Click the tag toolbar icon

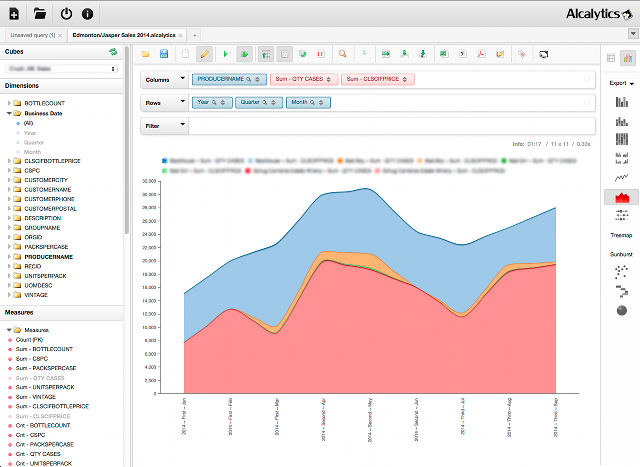pos(522,54)
